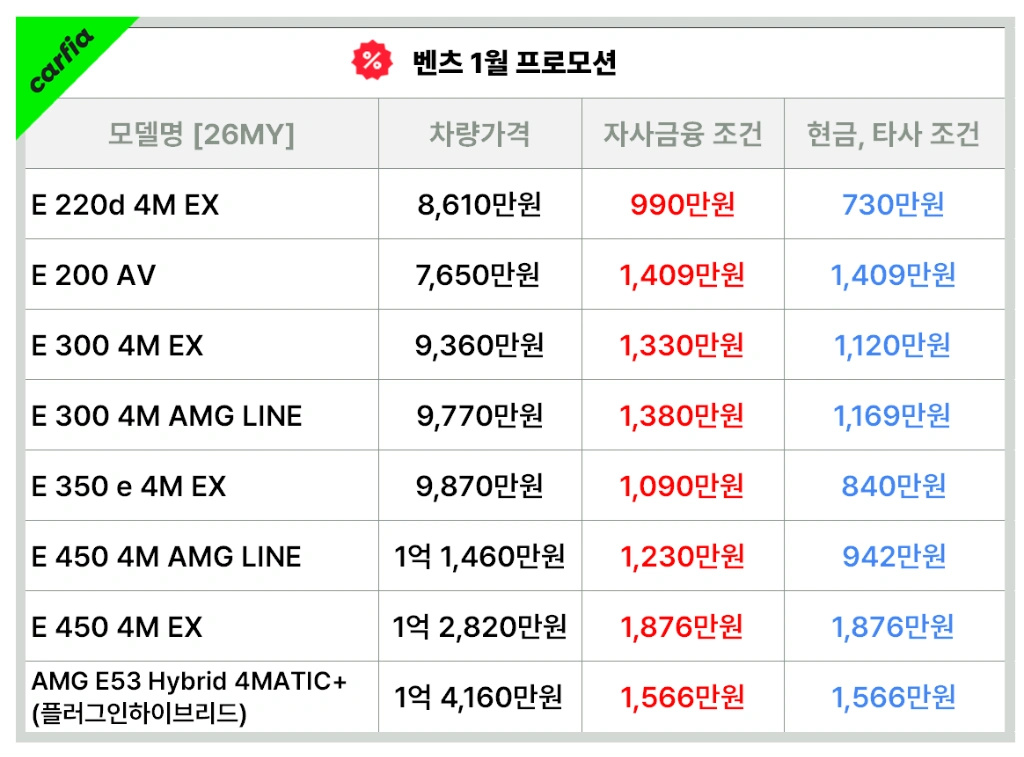Click the 1억 2,820만원 price cell
This screenshot has width=1024, height=757.
479,628
